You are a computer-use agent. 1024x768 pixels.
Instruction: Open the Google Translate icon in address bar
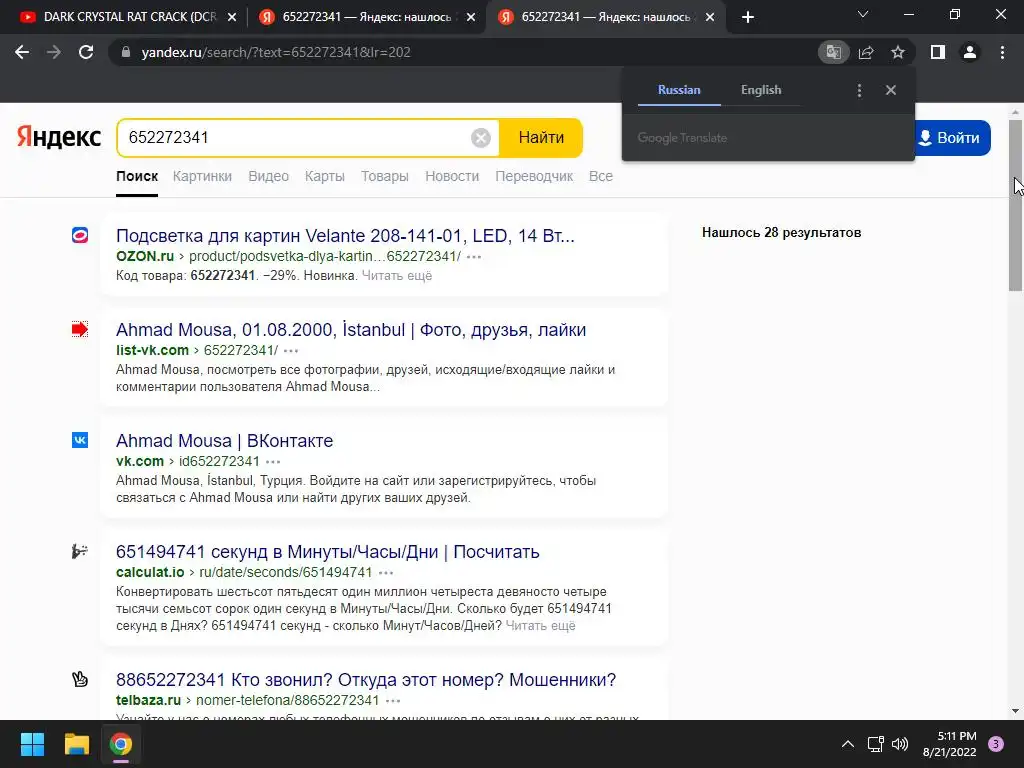tap(833, 52)
